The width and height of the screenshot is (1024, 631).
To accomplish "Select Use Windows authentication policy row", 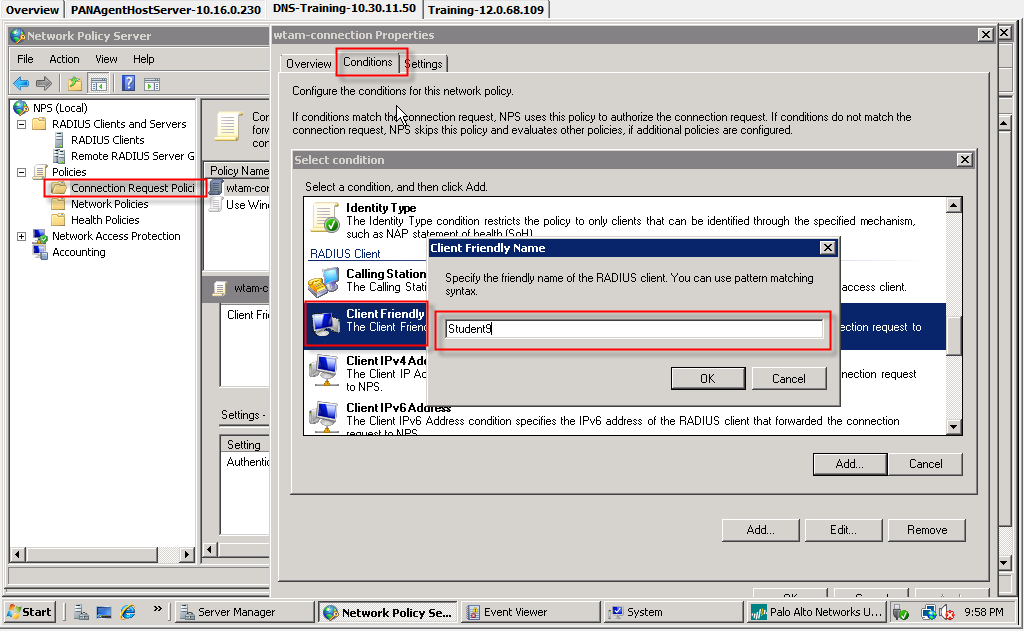I will click(x=240, y=205).
